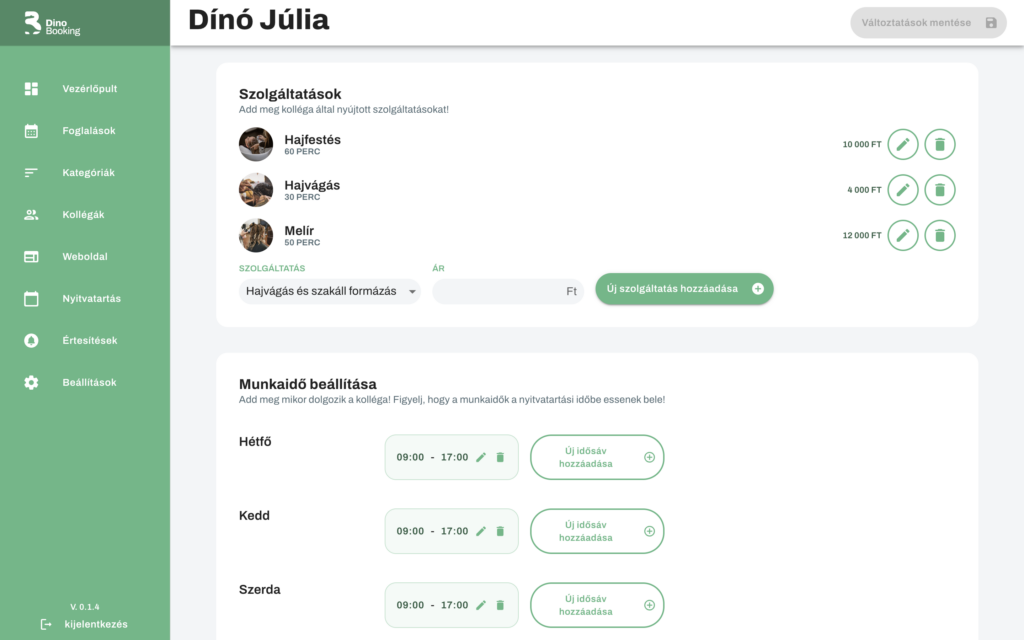1024x640 pixels.
Task: Go to Foglalások page
Action: tap(88, 131)
